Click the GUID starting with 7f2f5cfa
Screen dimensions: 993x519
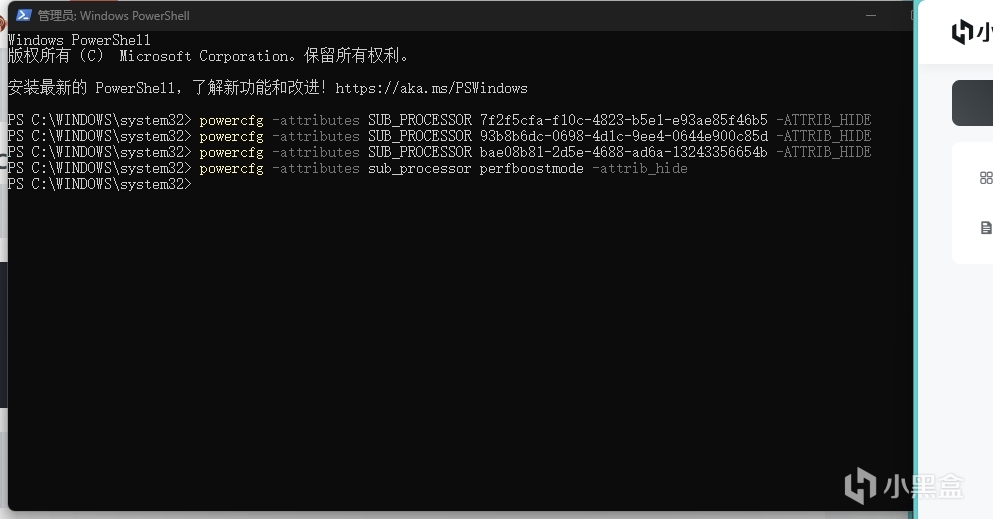(x=623, y=120)
